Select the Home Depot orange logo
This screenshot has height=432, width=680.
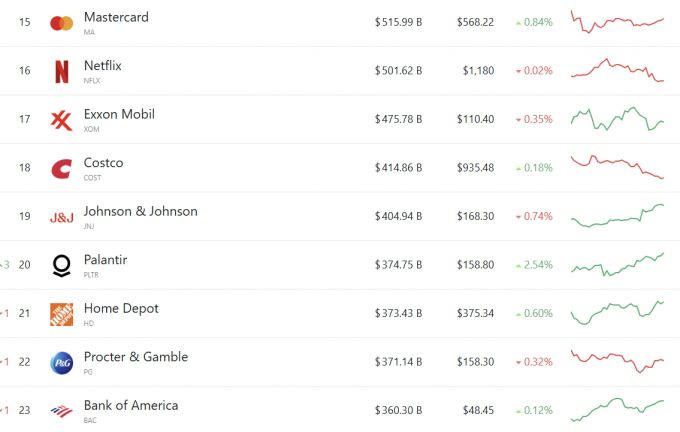click(x=61, y=314)
